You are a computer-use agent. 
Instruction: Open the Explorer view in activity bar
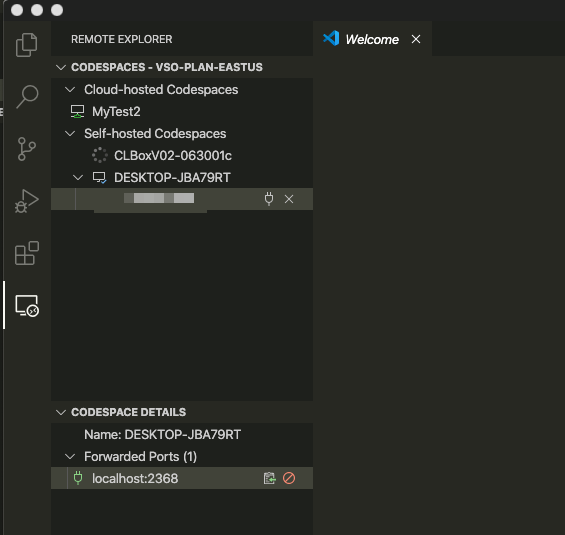[27, 45]
